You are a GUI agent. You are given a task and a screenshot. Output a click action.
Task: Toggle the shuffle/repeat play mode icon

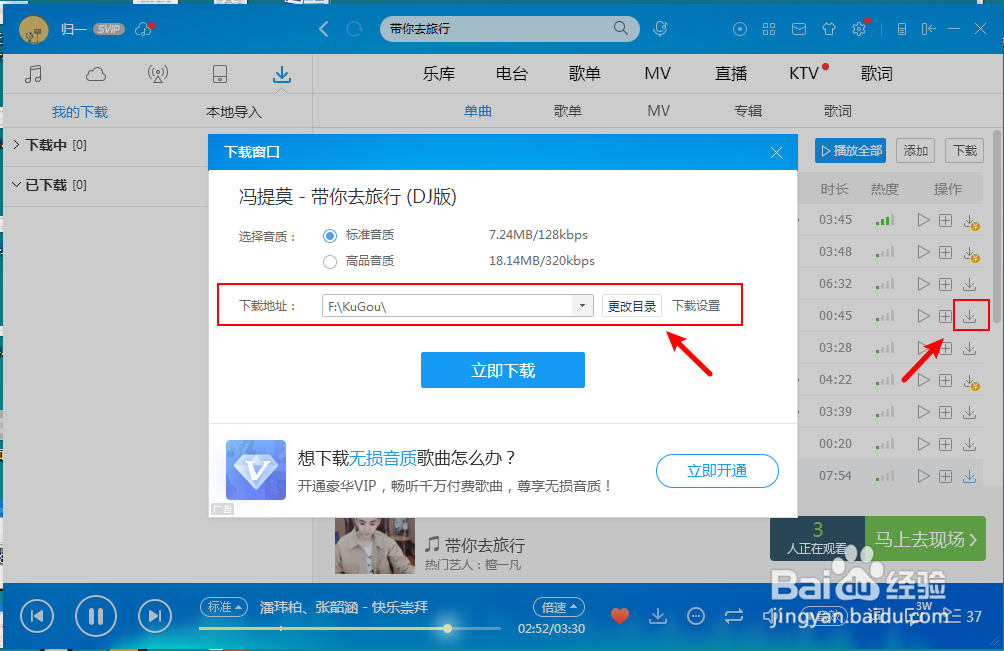pos(734,616)
